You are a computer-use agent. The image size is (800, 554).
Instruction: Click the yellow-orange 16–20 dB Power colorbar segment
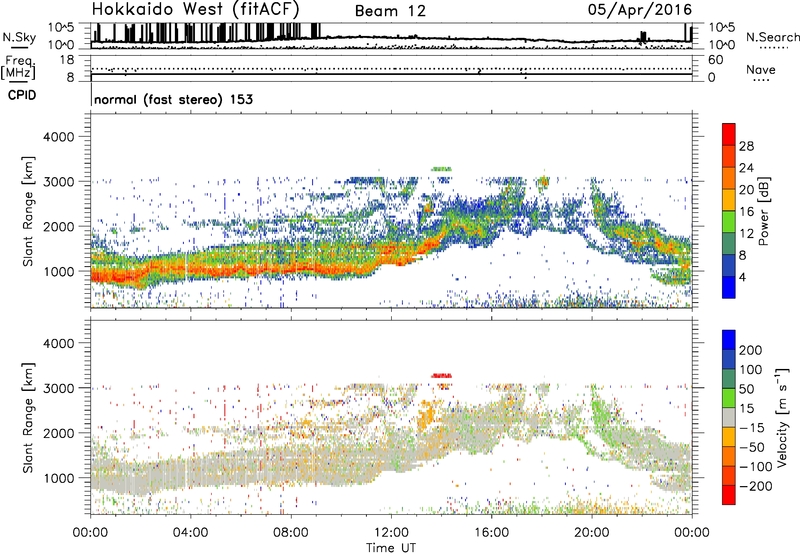[729, 199]
